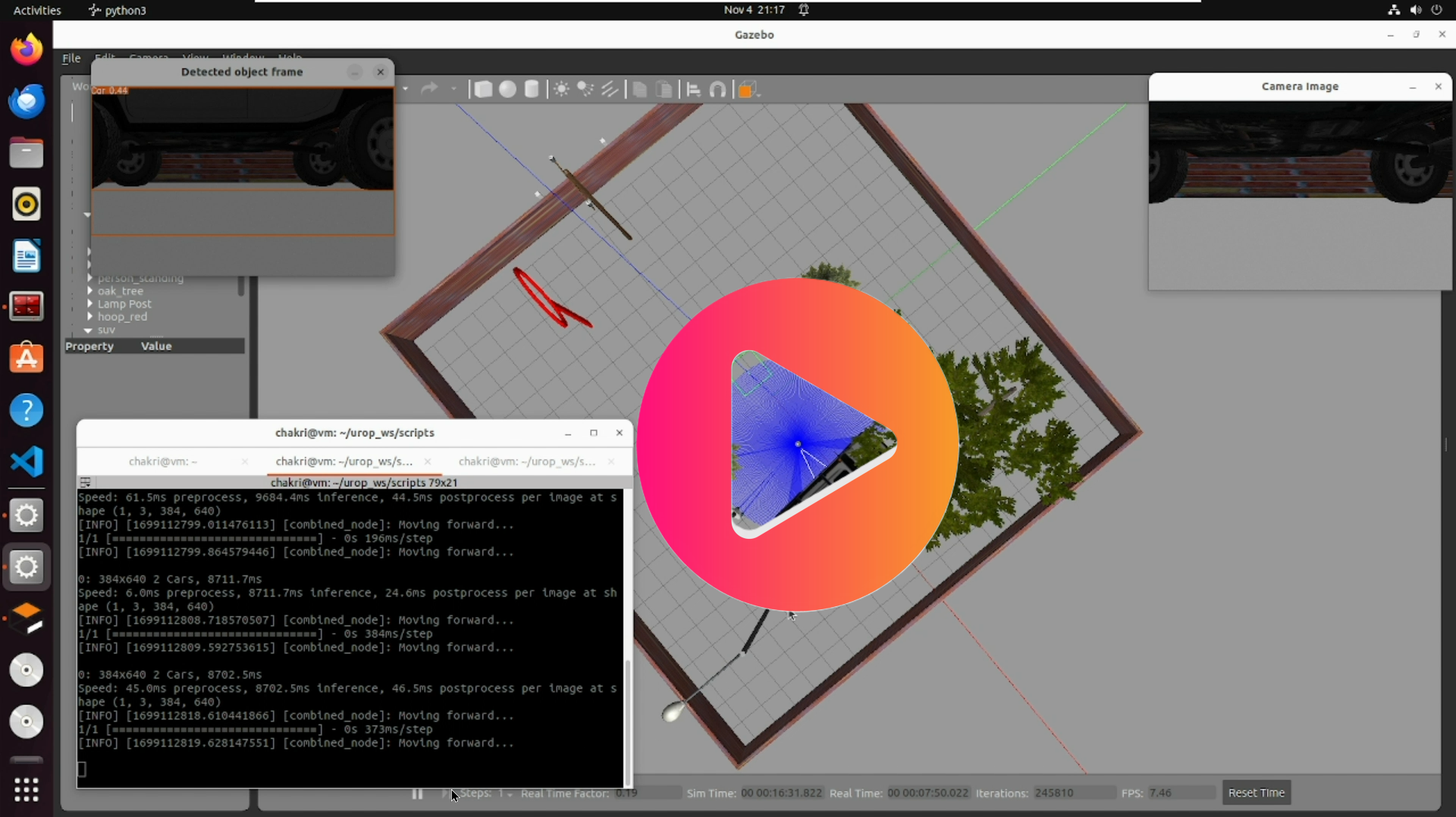Click the terminal pane layout icon
This screenshot has width=1456, height=817.
85,482
